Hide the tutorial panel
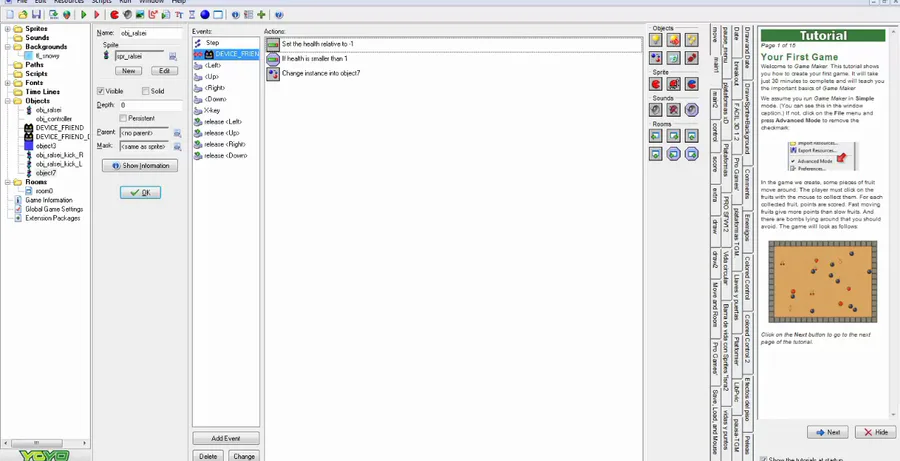The height and width of the screenshot is (461, 900). tap(875, 432)
